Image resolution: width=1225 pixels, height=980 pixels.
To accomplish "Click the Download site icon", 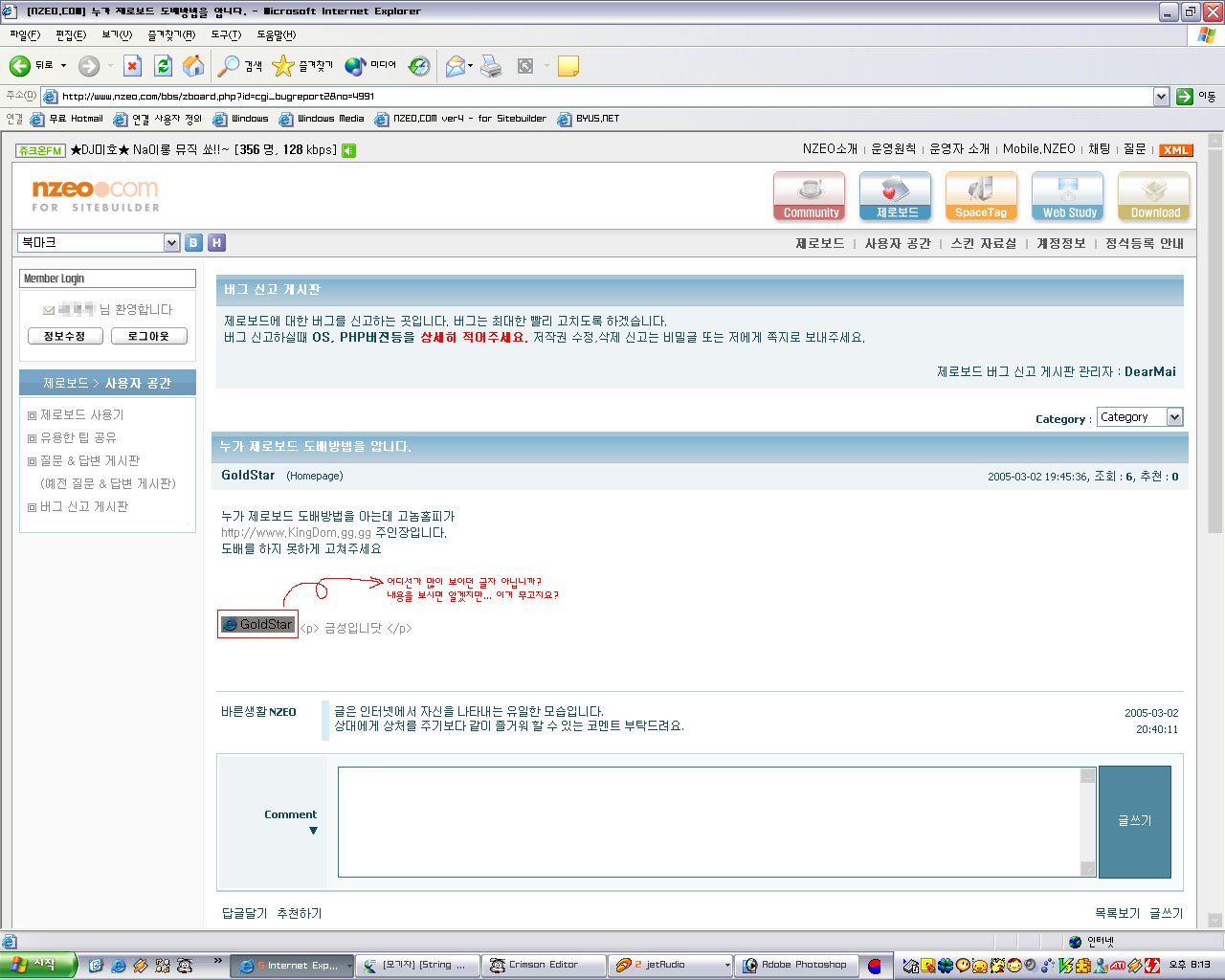I will [1154, 196].
